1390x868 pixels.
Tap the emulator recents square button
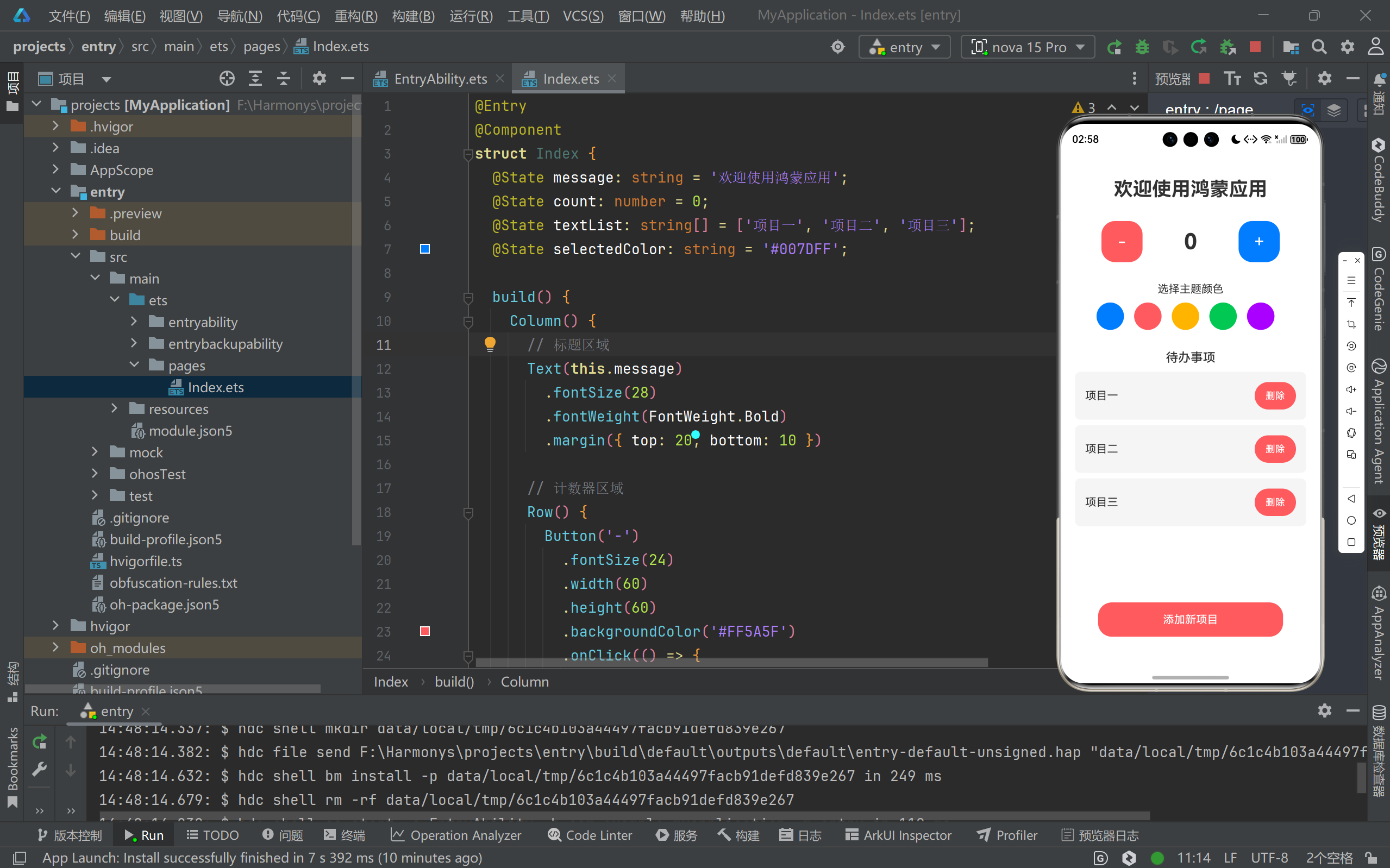coord(1351,542)
